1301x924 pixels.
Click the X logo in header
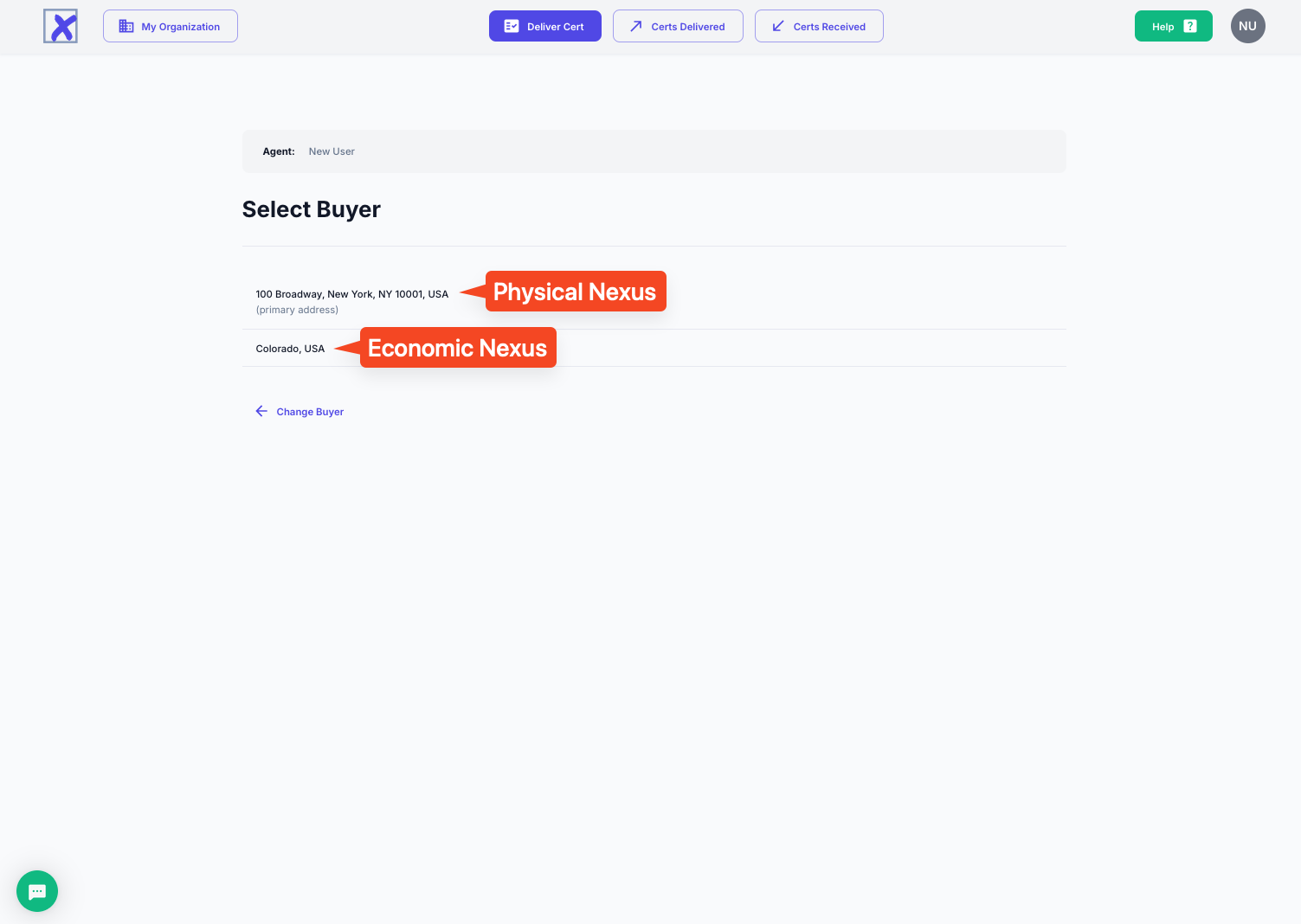tap(61, 26)
